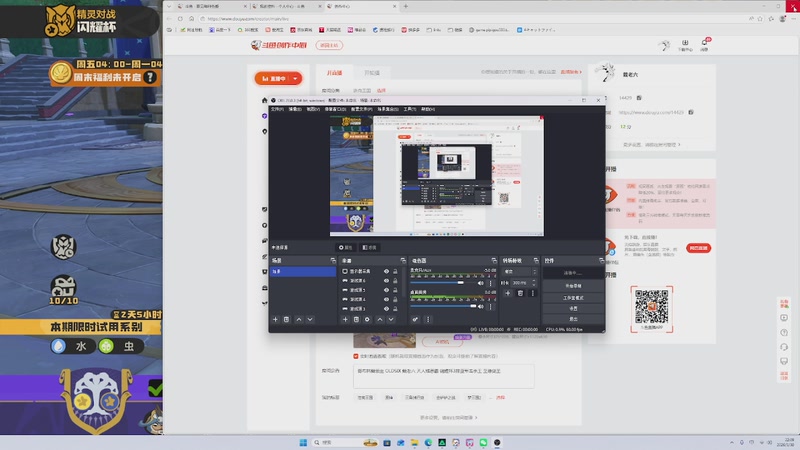Image resolution: width=800 pixels, height=450 pixels.
Task: Click red close-stream button in sidebar
Action: (x=698, y=248)
